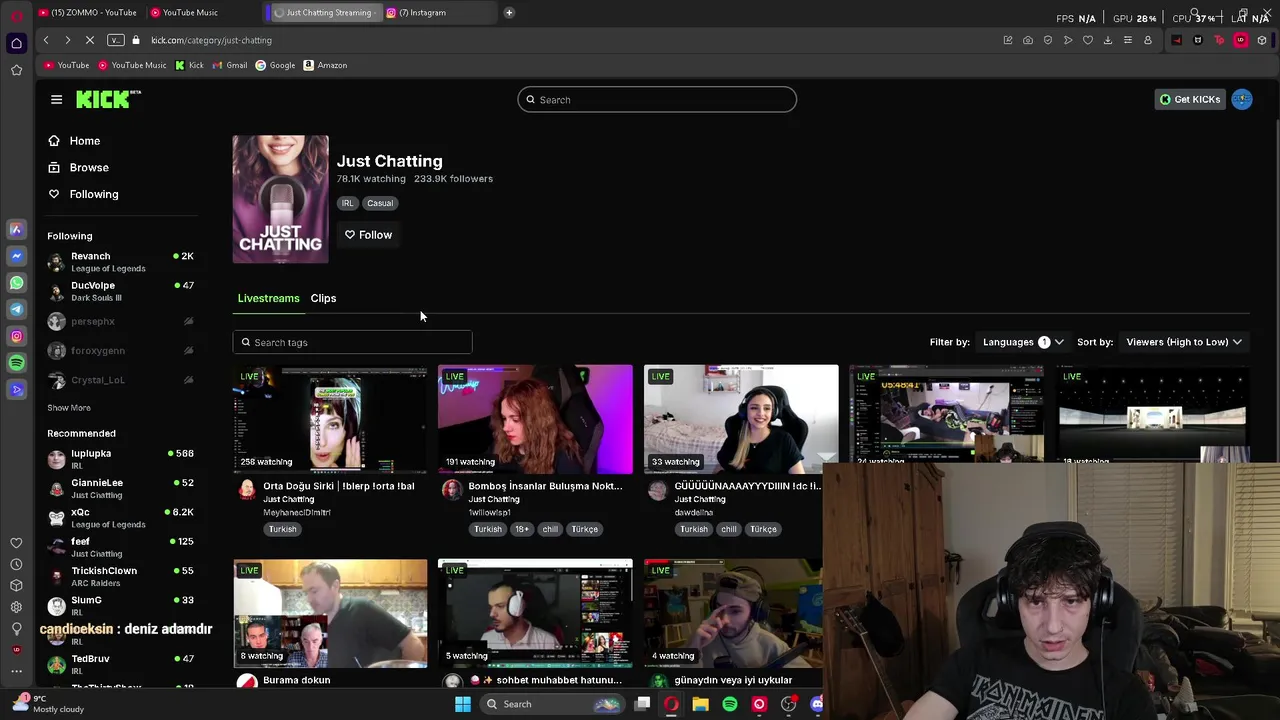Open new tab with plus button
The image size is (1280, 720).
point(509,12)
